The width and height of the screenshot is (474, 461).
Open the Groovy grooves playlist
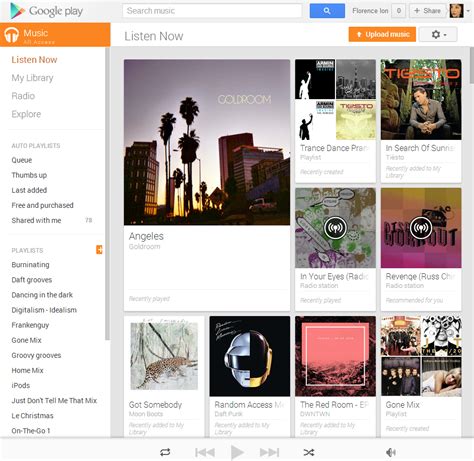(36, 355)
